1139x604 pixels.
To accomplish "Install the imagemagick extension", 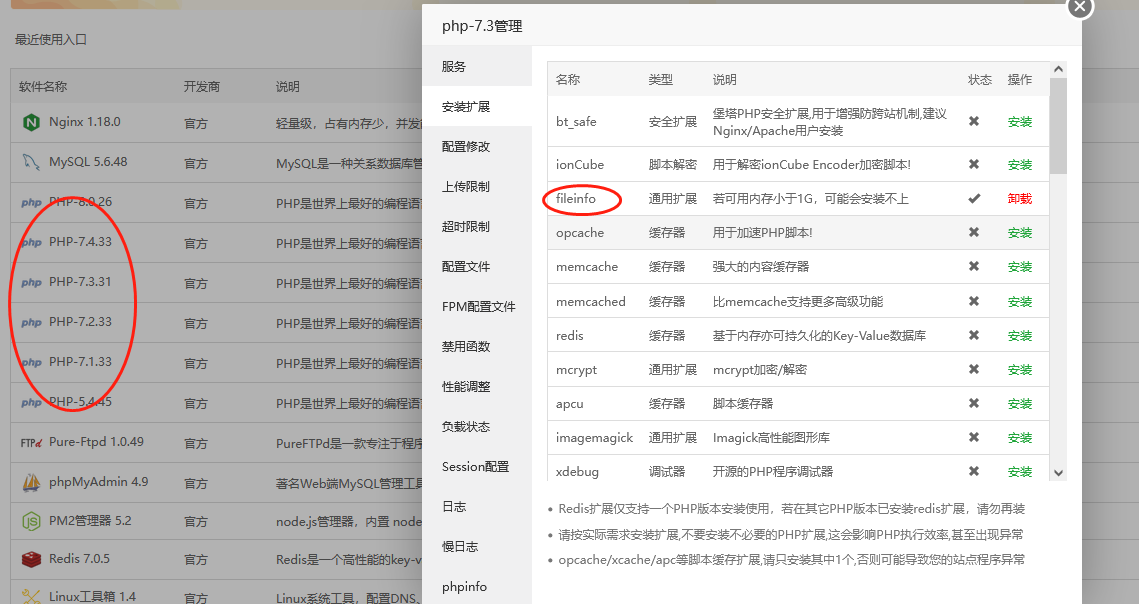I will point(1020,438).
